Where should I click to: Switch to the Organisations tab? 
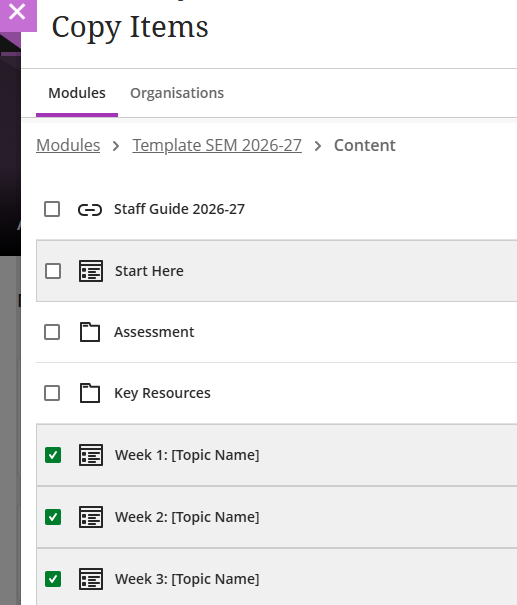[x=177, y=93]
